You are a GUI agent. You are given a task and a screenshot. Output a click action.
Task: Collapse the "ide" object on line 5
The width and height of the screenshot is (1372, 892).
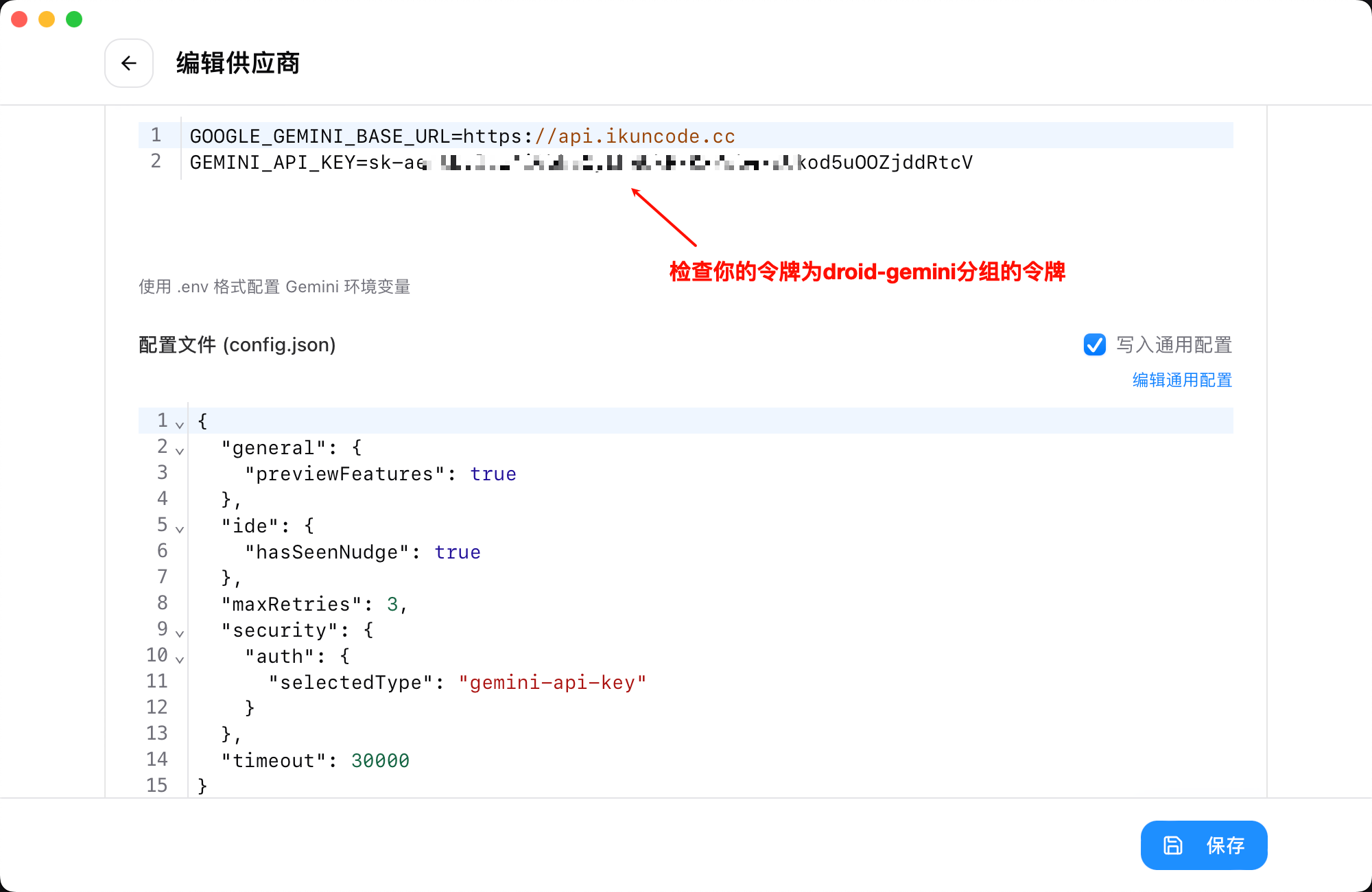(179, 530)
